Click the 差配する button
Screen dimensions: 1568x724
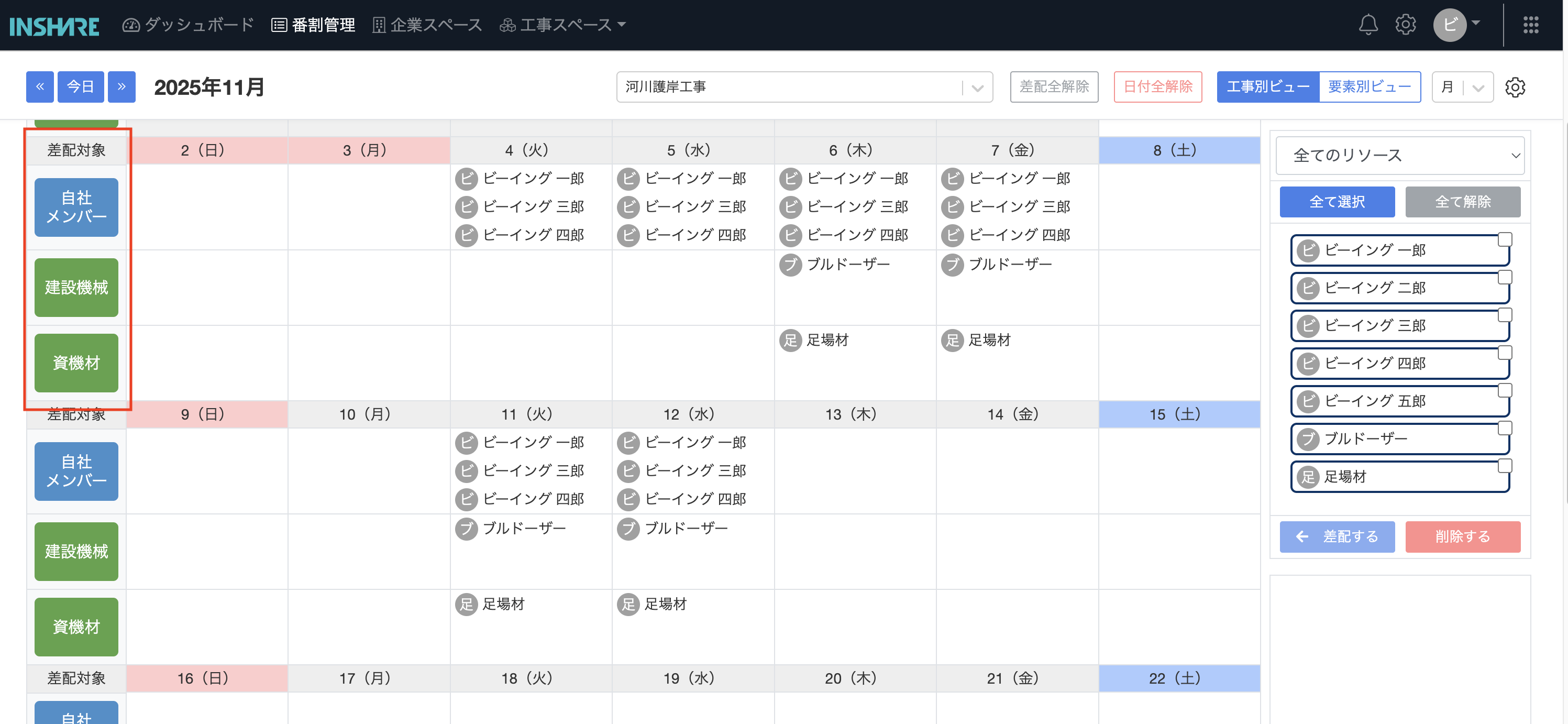point(1338,536)
